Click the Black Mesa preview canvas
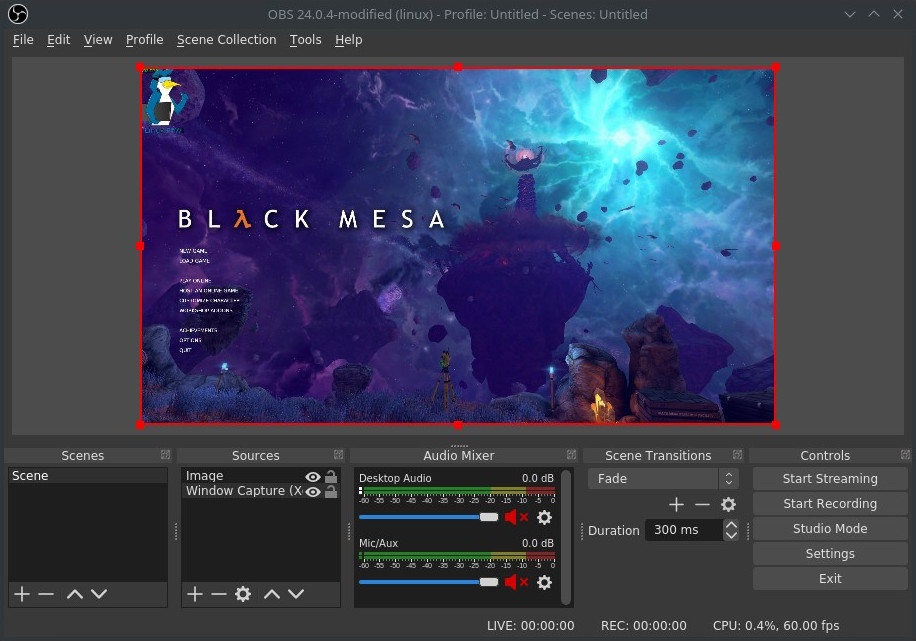 (458, 246)
